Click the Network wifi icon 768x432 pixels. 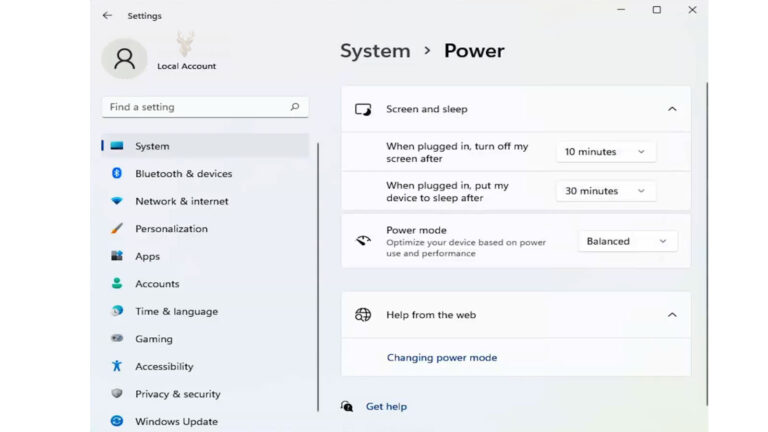tap(117, 201)
